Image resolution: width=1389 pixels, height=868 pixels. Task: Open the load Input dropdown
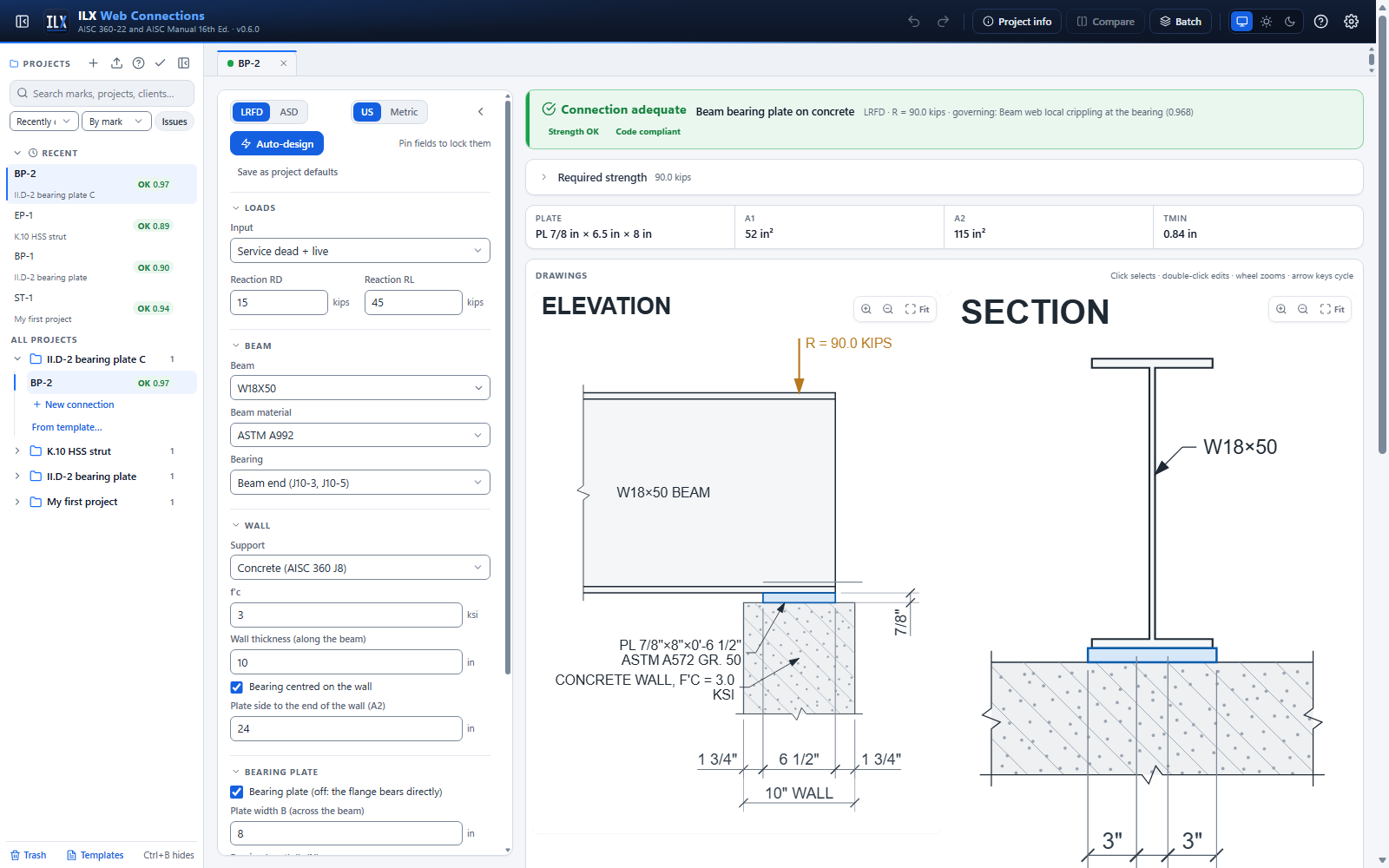pyautogui.click(x=360, y=251)
